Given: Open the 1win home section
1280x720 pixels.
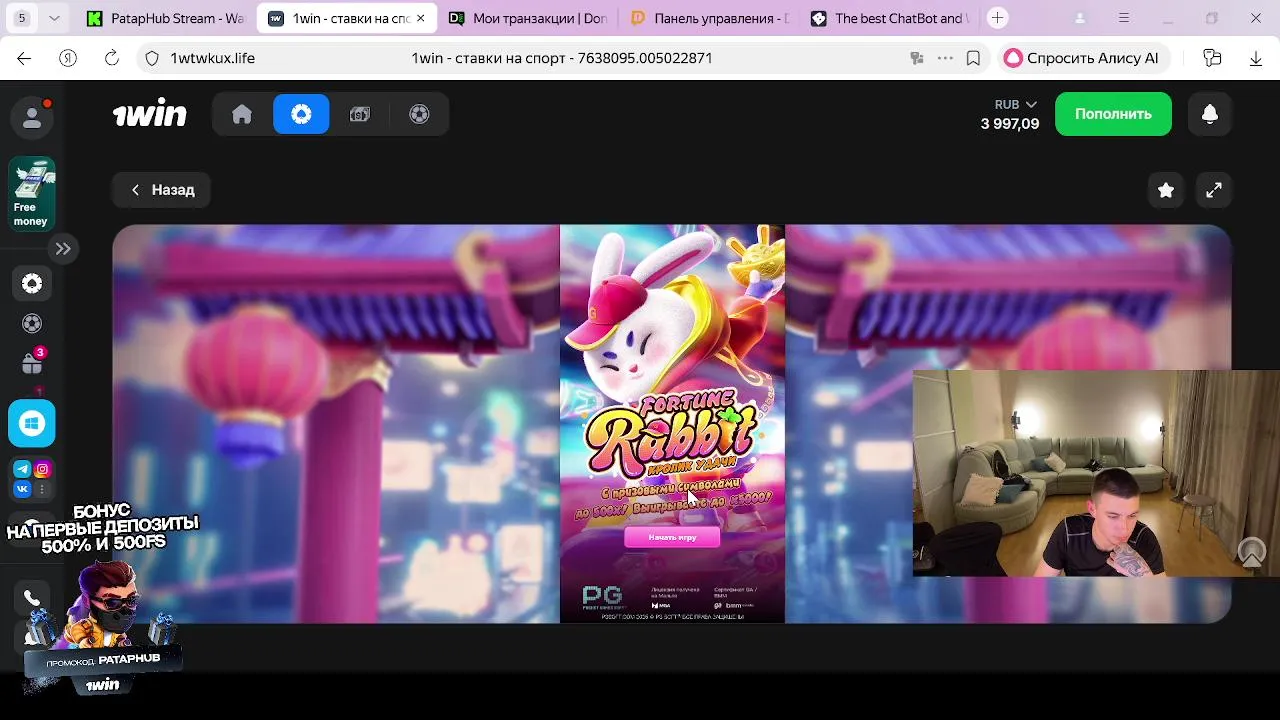Looking at the screenshot, I should tap(242, 114).
